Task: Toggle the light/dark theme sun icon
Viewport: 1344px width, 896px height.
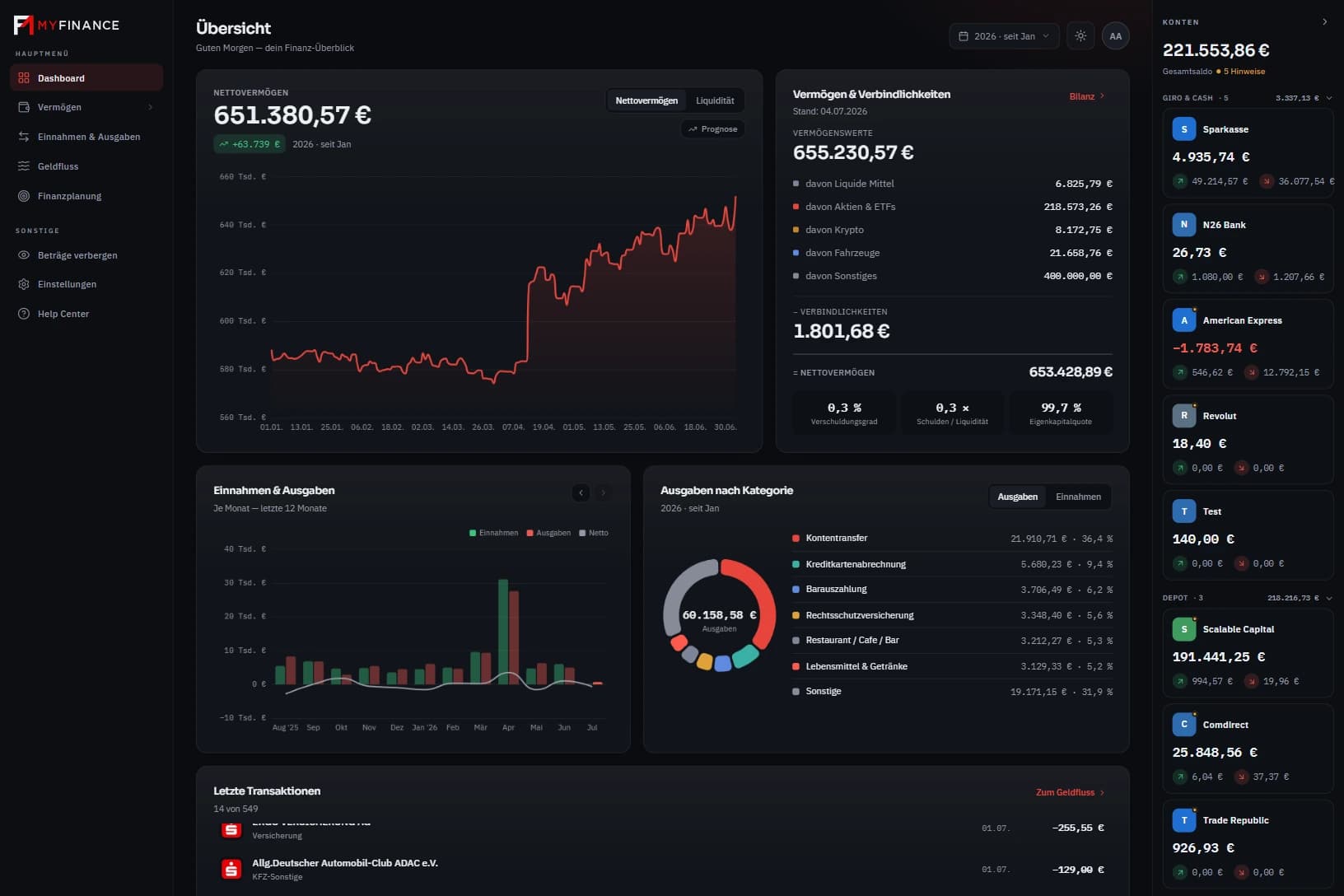Action: 1080,36
